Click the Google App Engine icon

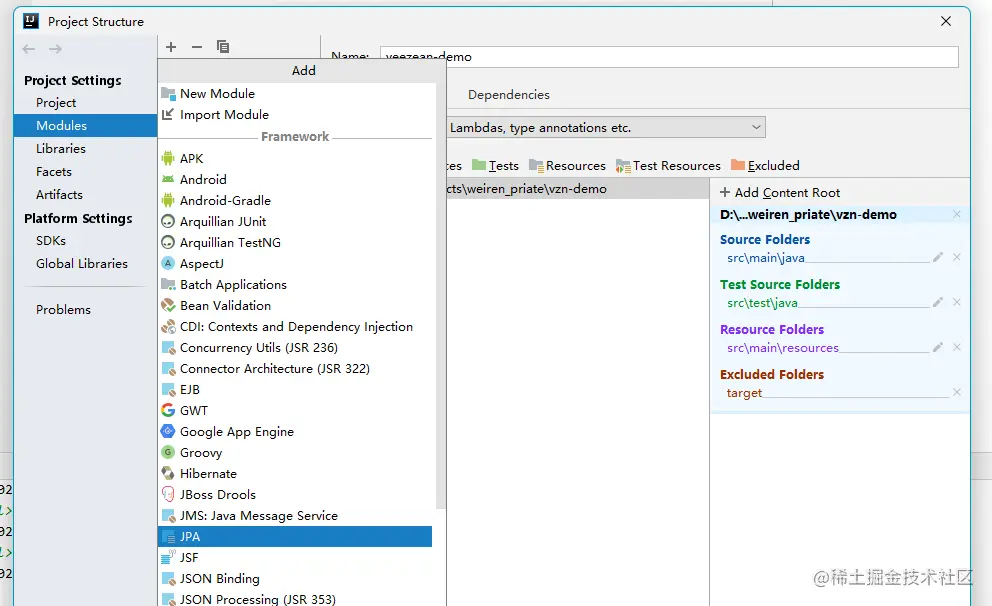(168, 431)
